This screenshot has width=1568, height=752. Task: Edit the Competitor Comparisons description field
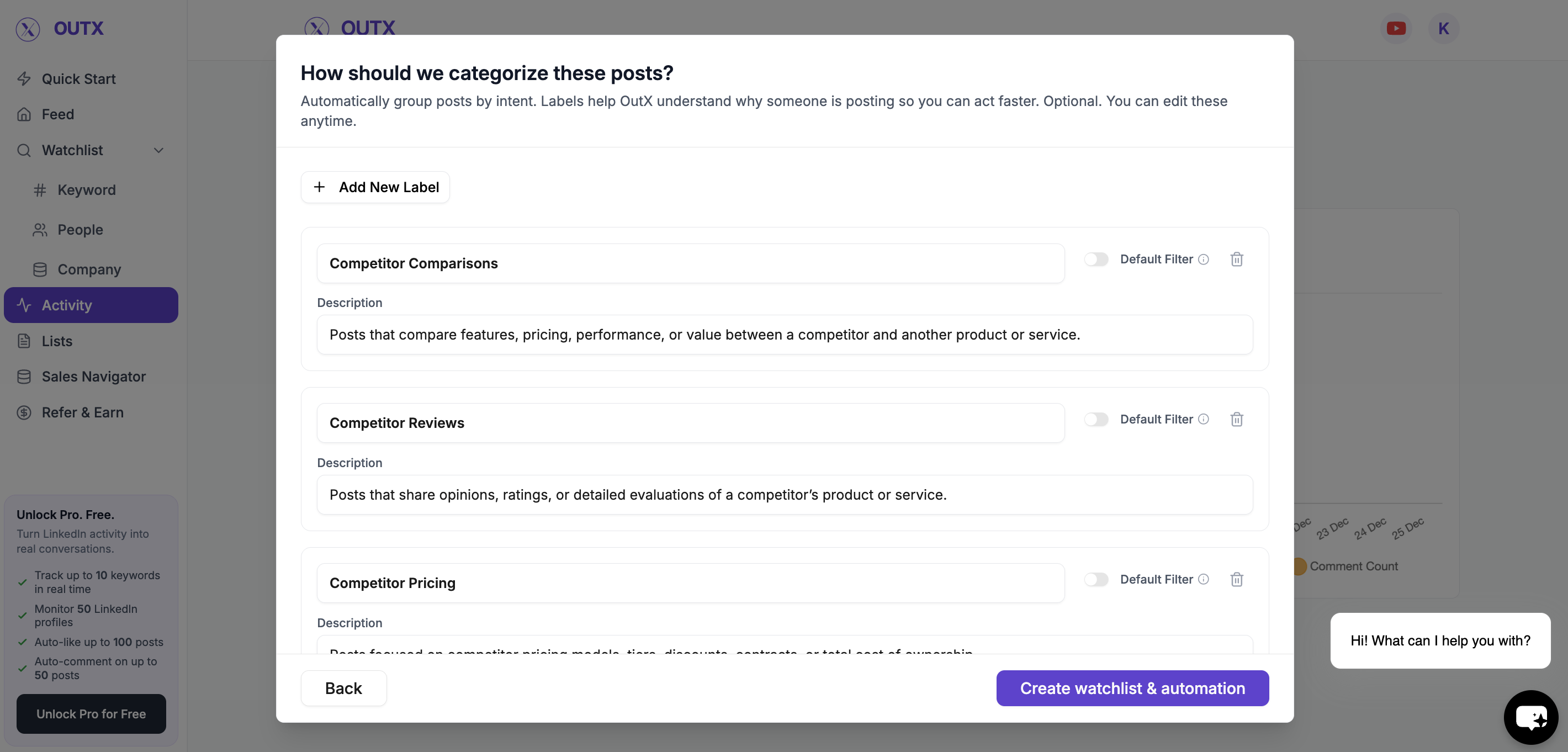(784, 335)
